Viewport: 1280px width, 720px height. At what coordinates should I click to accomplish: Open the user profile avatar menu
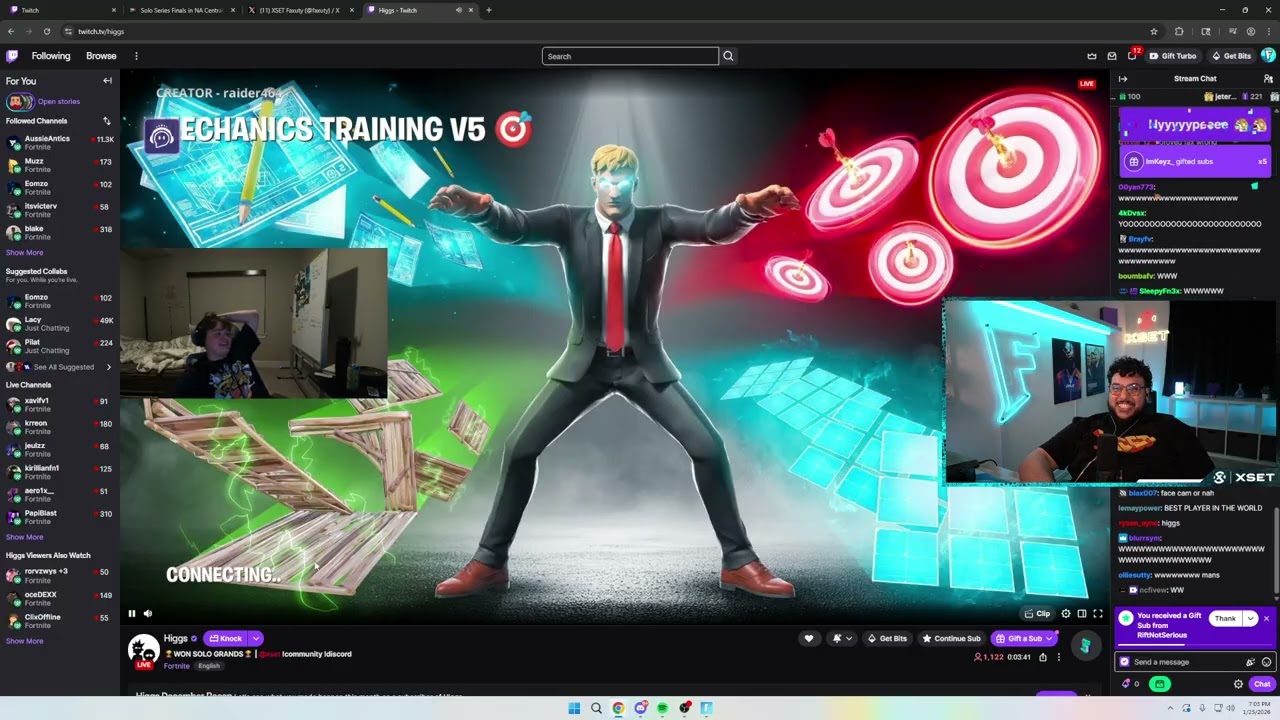pos(1268,56)
